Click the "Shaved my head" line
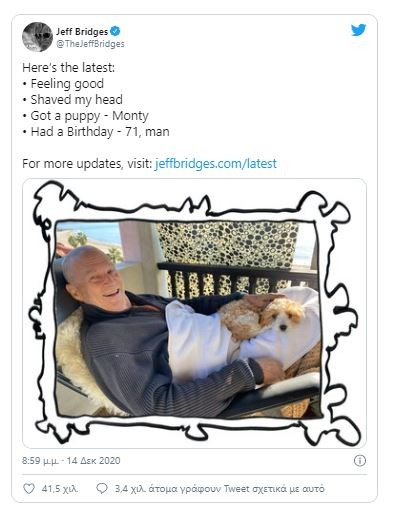 [77, 100]
